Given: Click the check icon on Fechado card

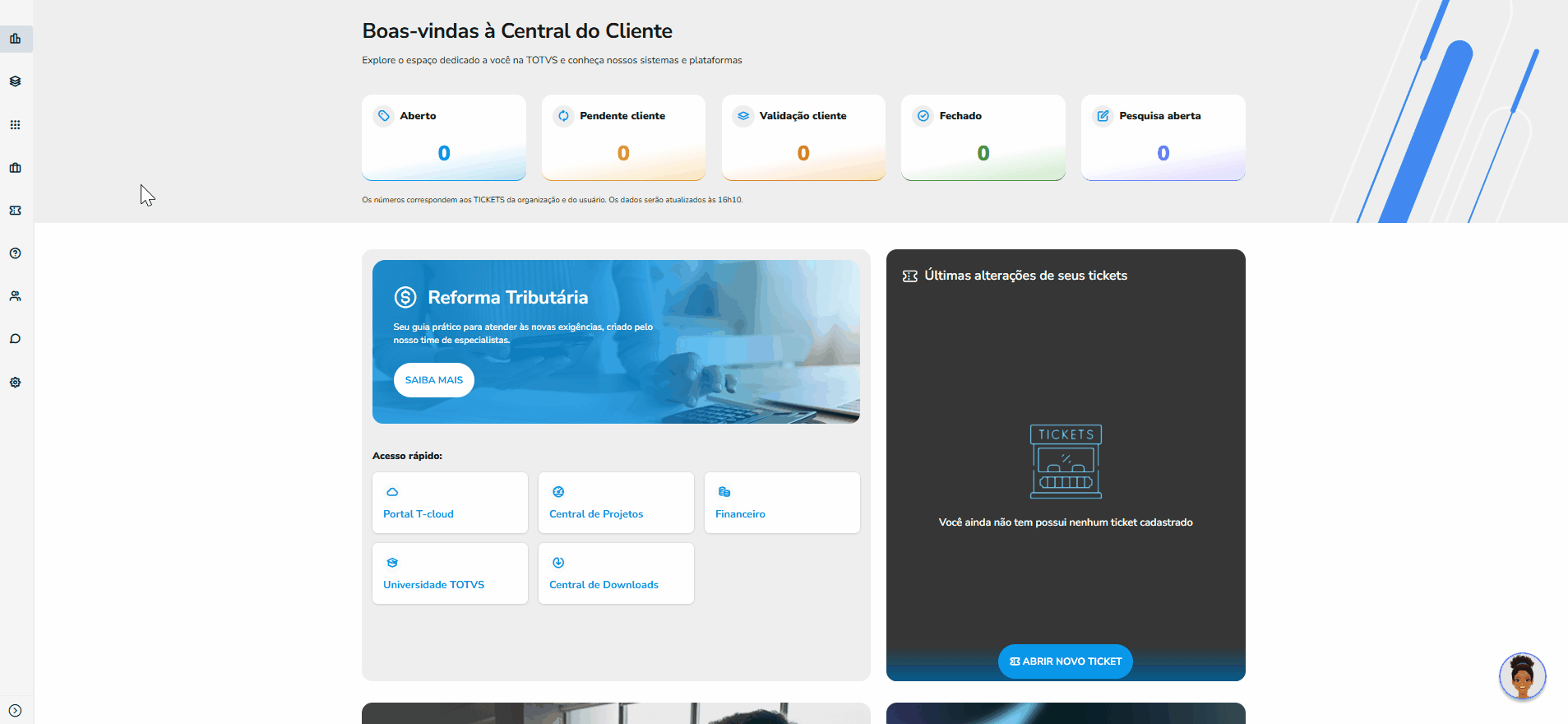Looking at the screenshot, I should point(923,116).
